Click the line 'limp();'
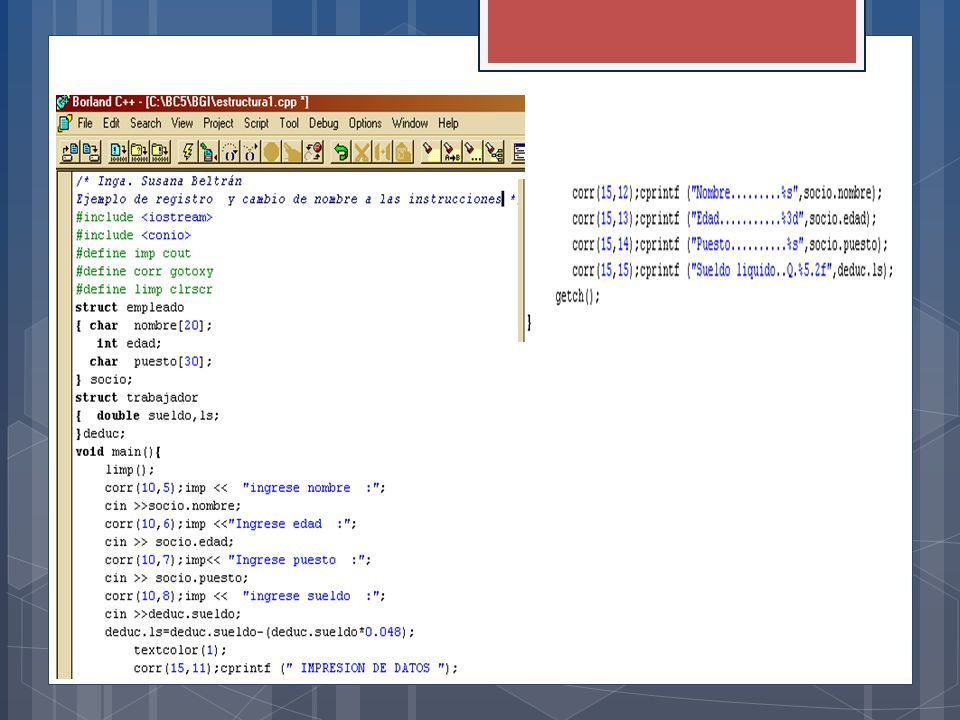The width and height of the screenshot is (960, 720). pyautogui.click(x=130, y=470)
